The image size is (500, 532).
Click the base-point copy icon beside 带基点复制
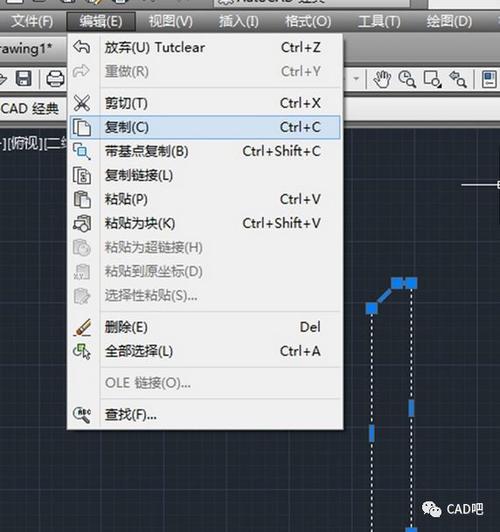82,151
